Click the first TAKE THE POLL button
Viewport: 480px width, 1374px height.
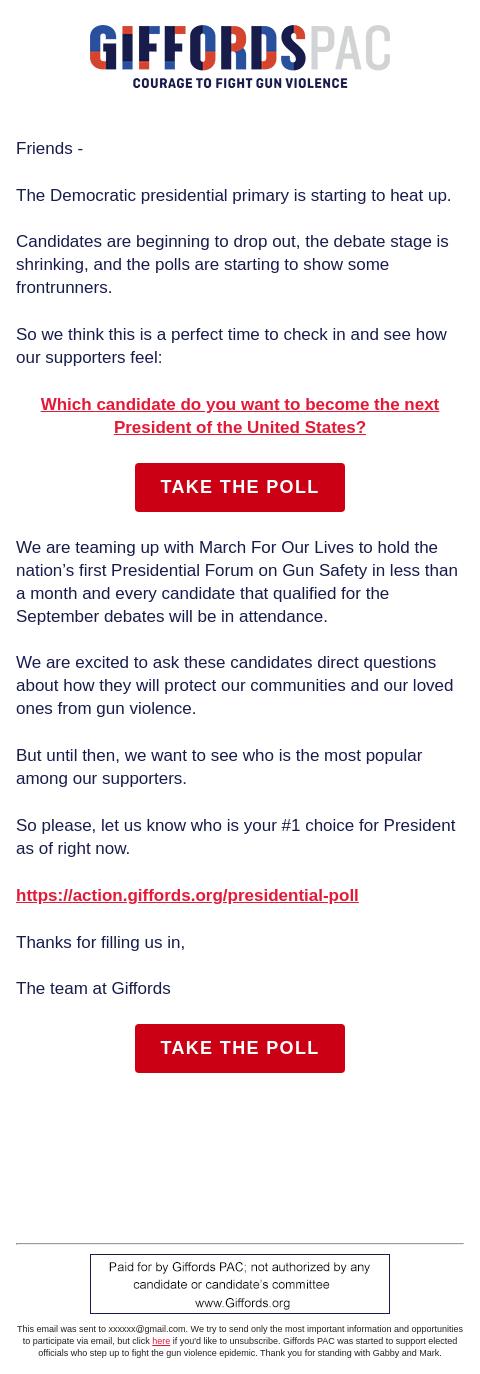pos(240,487)
